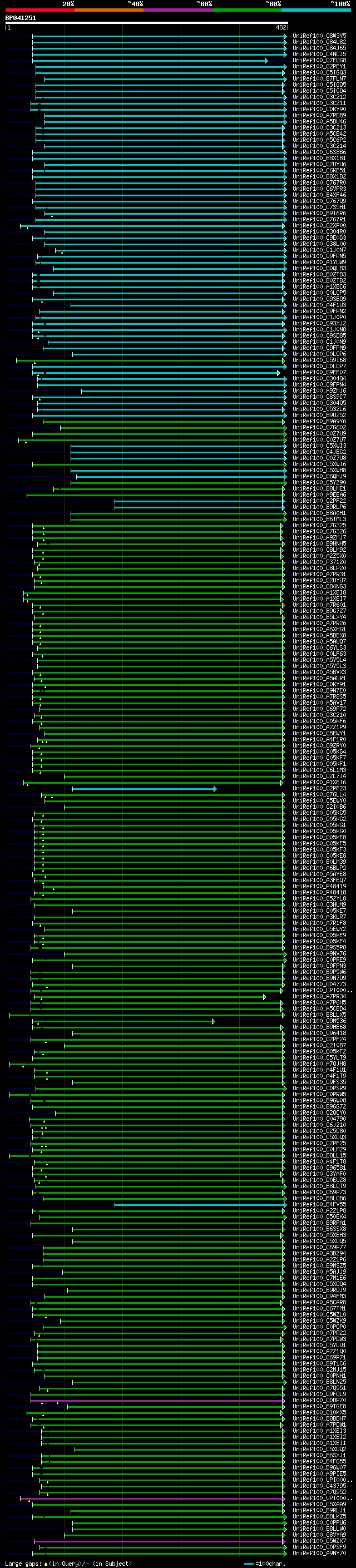
Task: Click the short cyan bar for UniRef100_Q7FQG8
Action: point(150,61)
